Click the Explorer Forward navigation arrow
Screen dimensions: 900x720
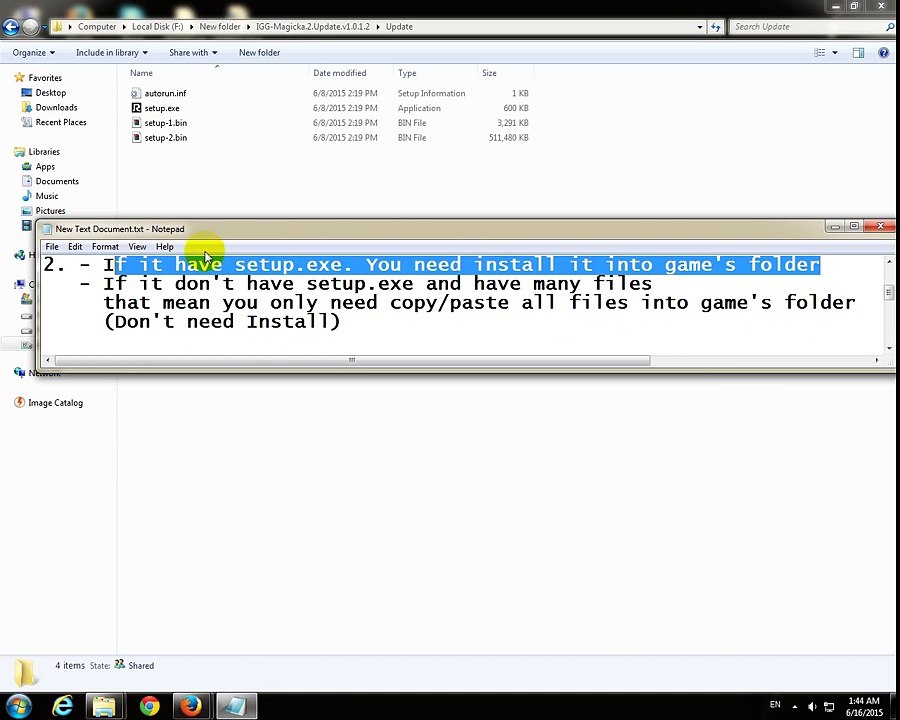(x=30, y=26)
